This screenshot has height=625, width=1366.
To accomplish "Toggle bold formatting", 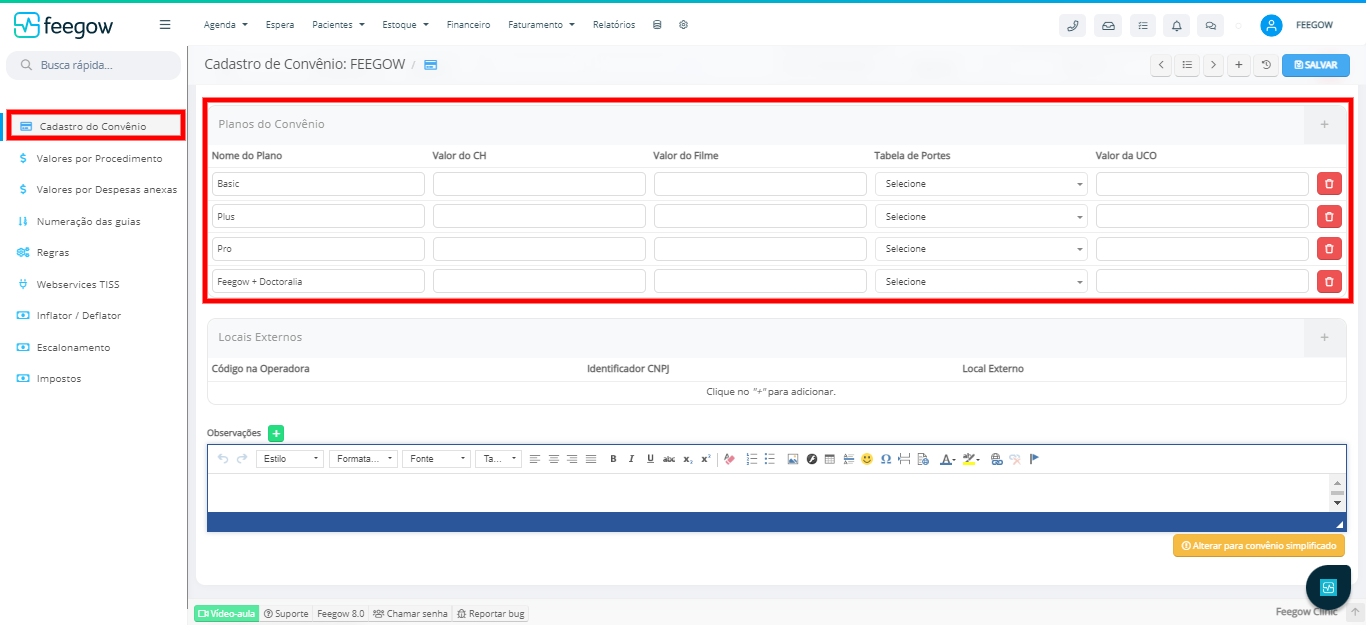I will click(613, 459).
